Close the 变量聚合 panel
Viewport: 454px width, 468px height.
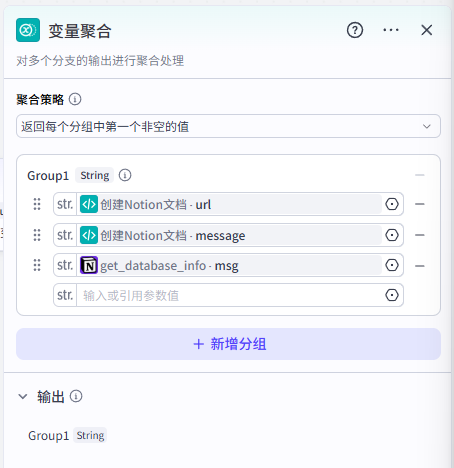pos(427,30)
